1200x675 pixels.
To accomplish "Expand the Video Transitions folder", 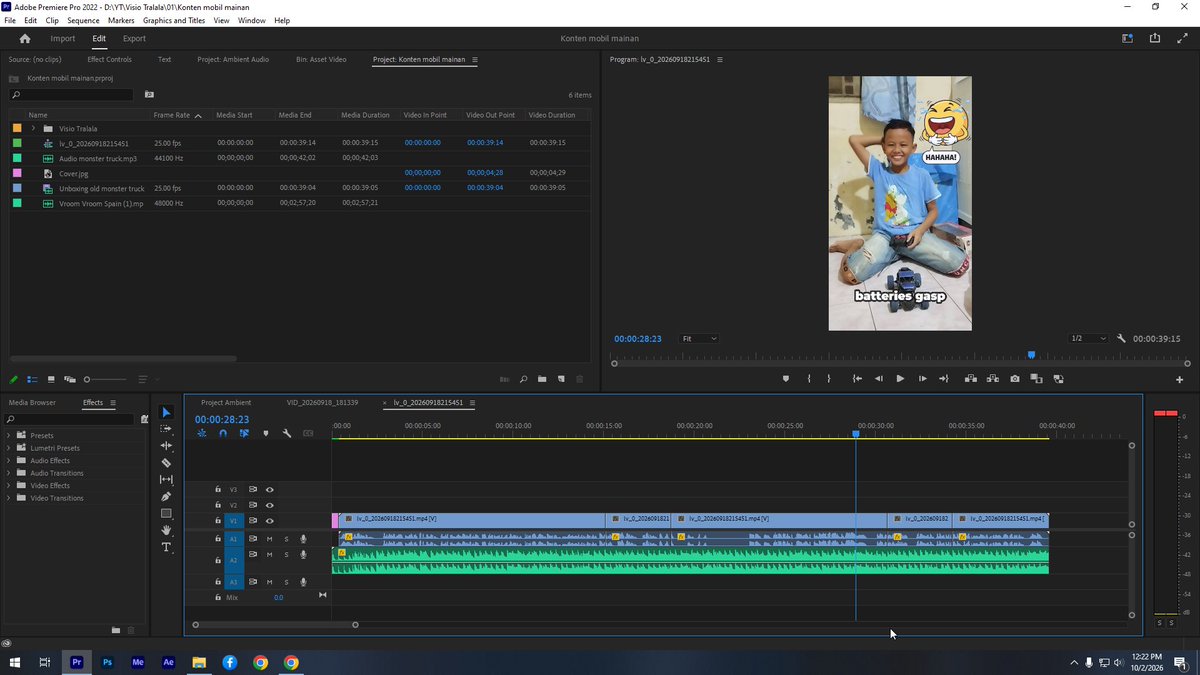I will 9,498.
